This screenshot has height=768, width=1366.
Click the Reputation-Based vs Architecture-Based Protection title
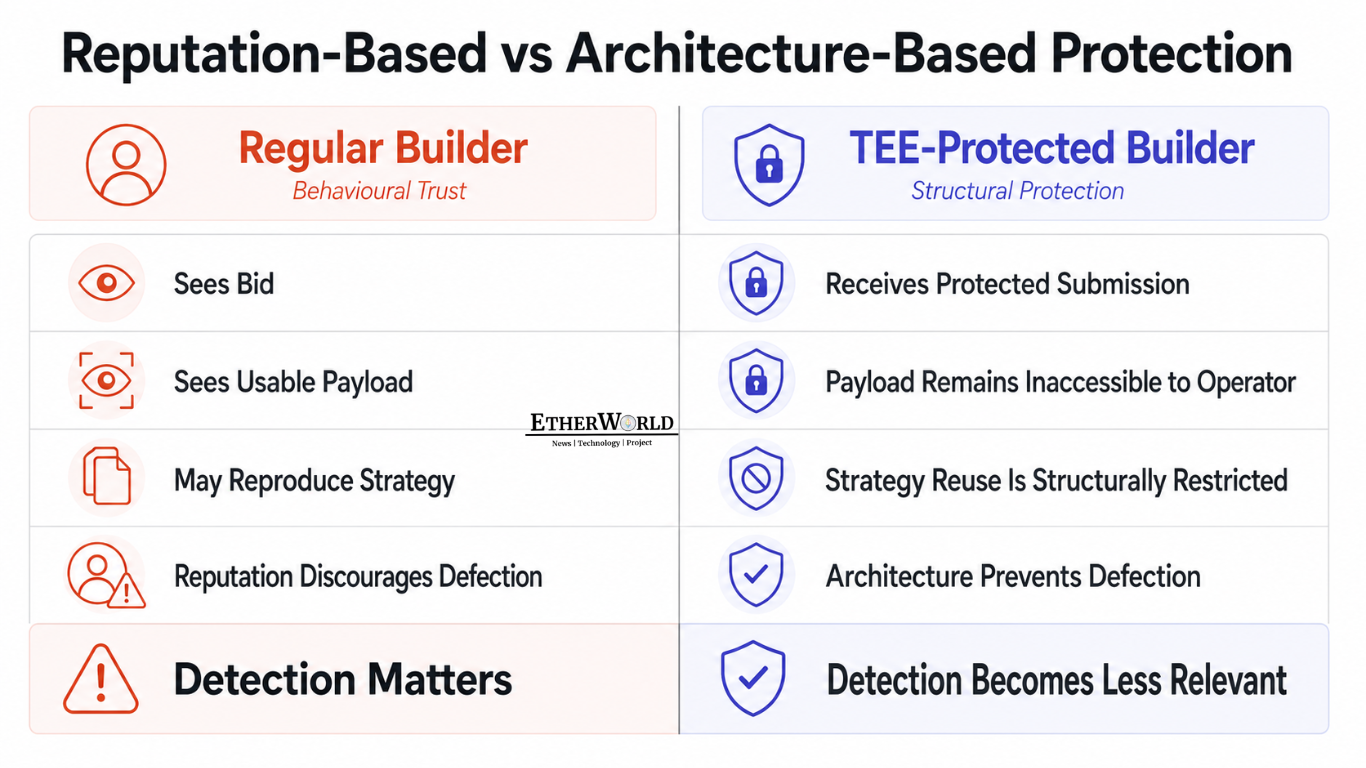tap(677, 54)
